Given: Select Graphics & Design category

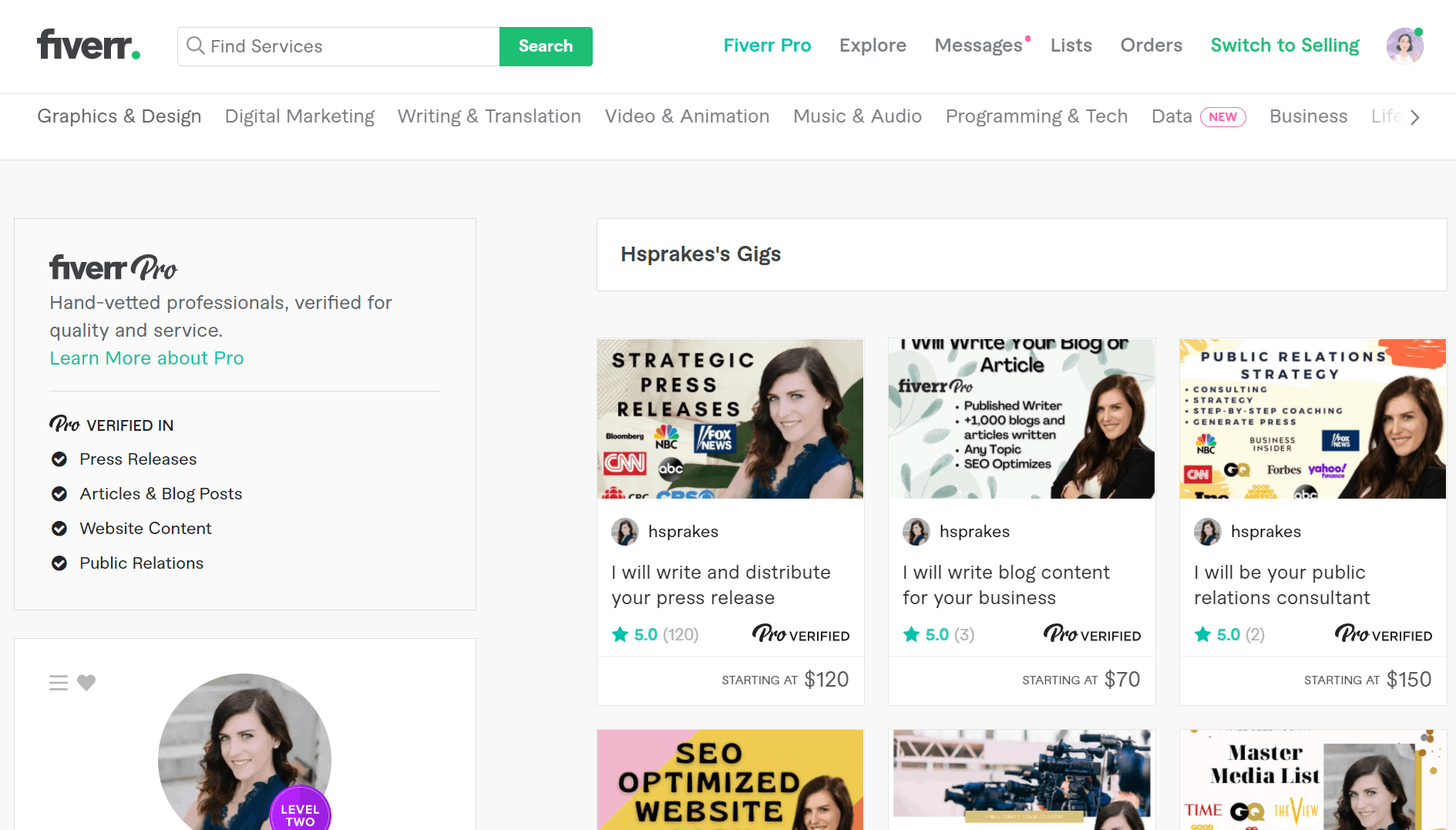Looking at the screenshot, I should click(119, 116).
